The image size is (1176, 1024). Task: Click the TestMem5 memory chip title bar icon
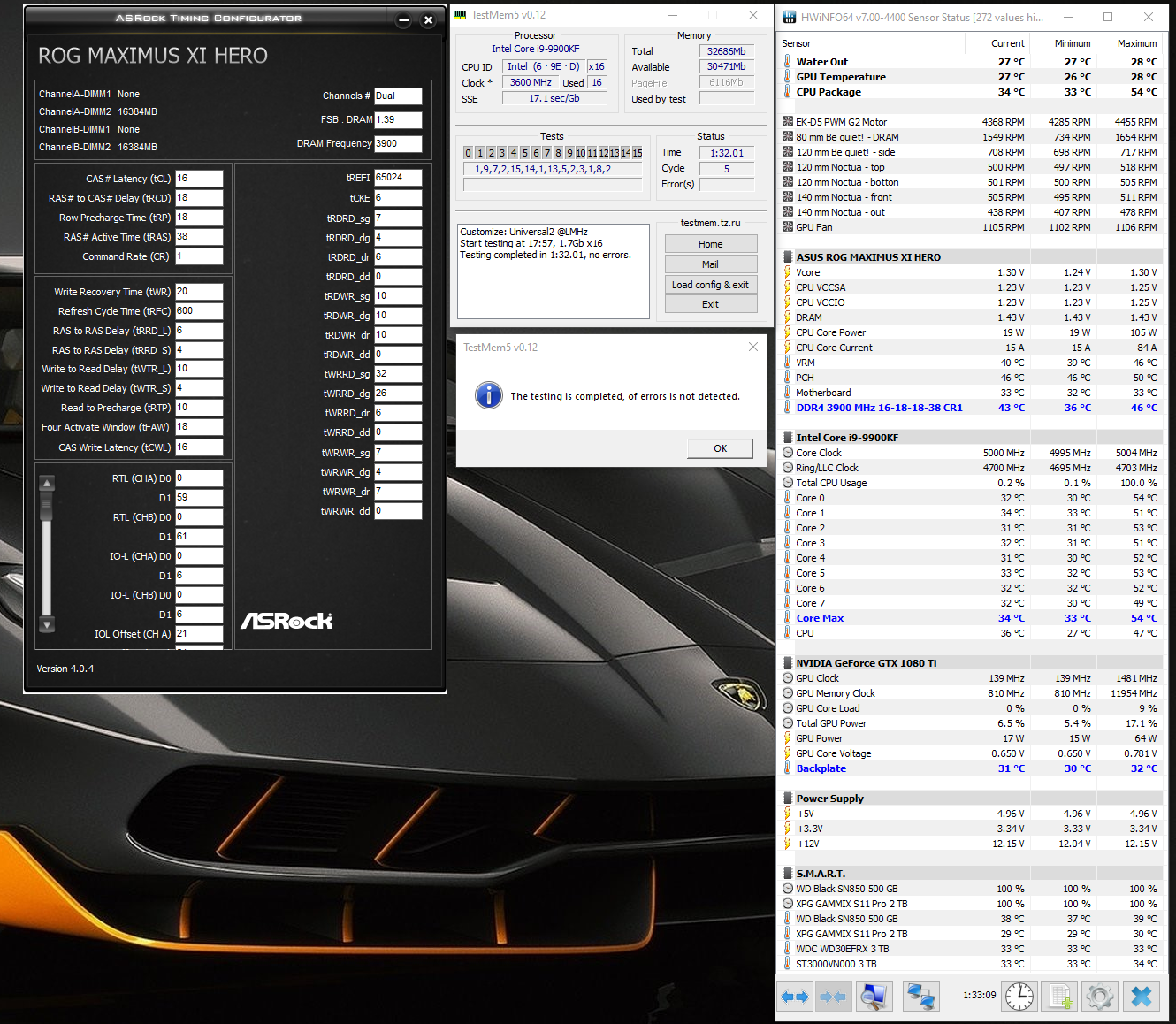point(460,15)
